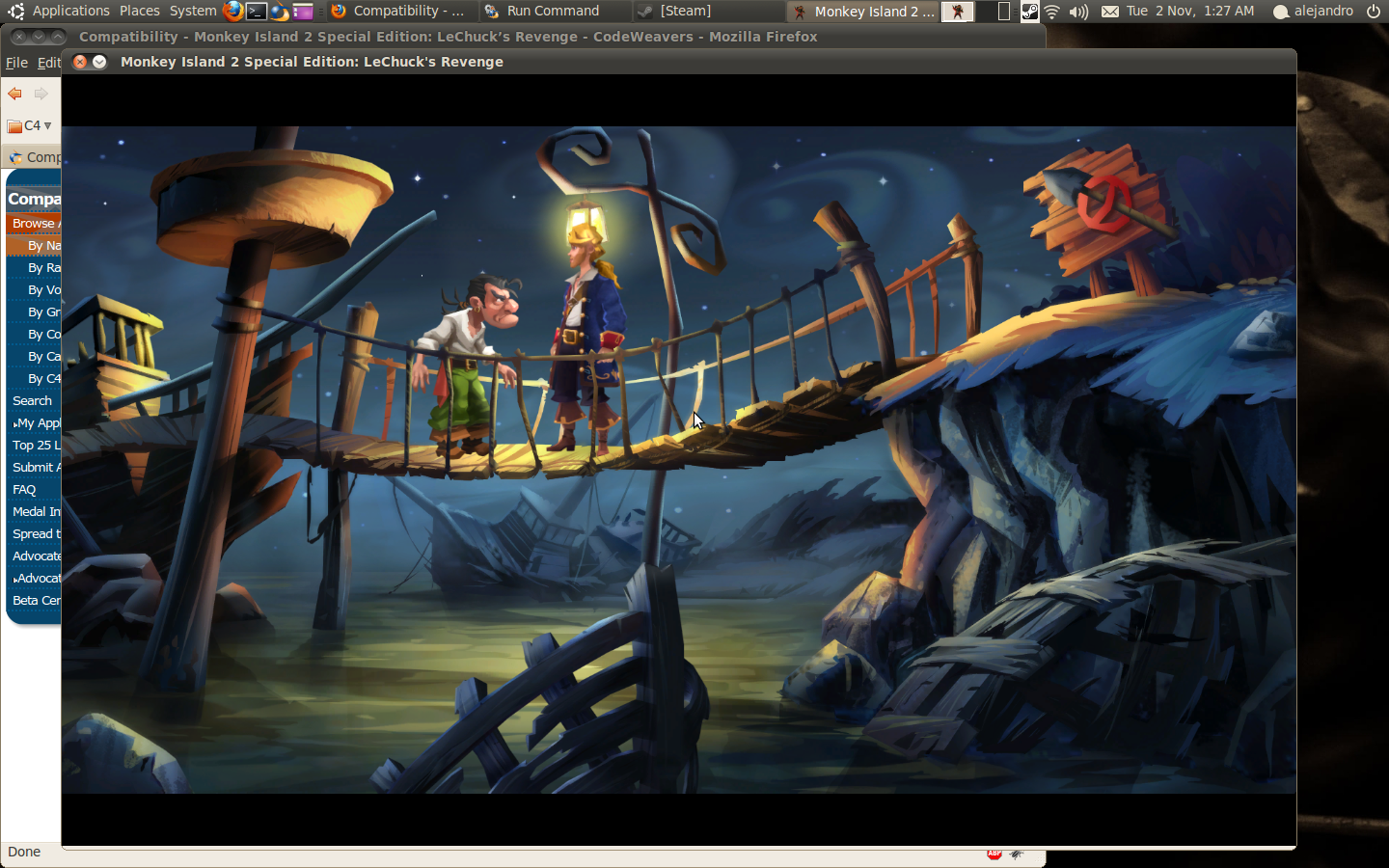Close the Monkey Island 2 game window
The height and width of the screenshot is (868, 1389).
pos(81,62)
